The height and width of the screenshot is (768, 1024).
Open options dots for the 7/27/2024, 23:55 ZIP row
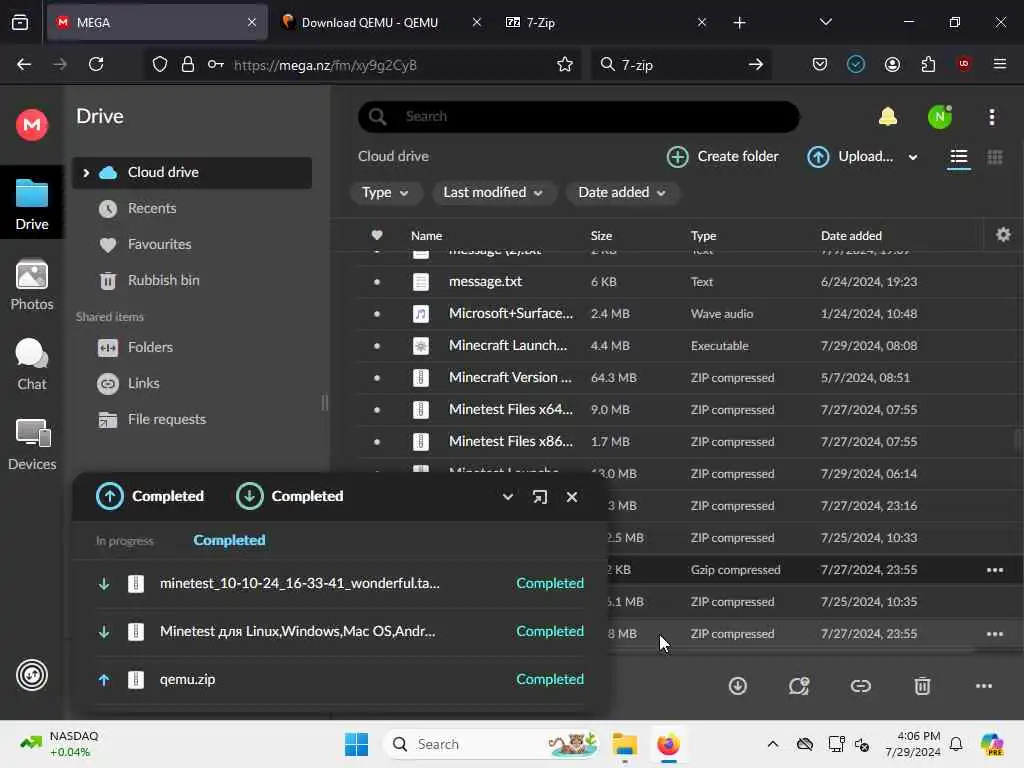coord(995,634)
